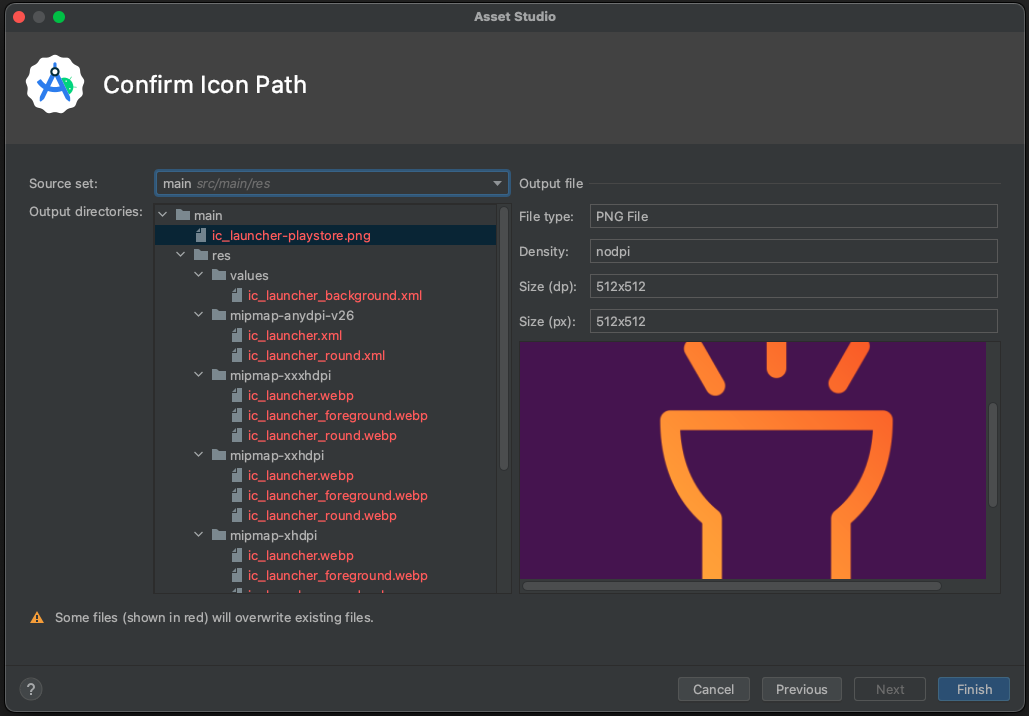Viewport: 1029px width, 716px height.
Task: Click the warning triangle icon near the bottom
Action: (x=36, y=618)
